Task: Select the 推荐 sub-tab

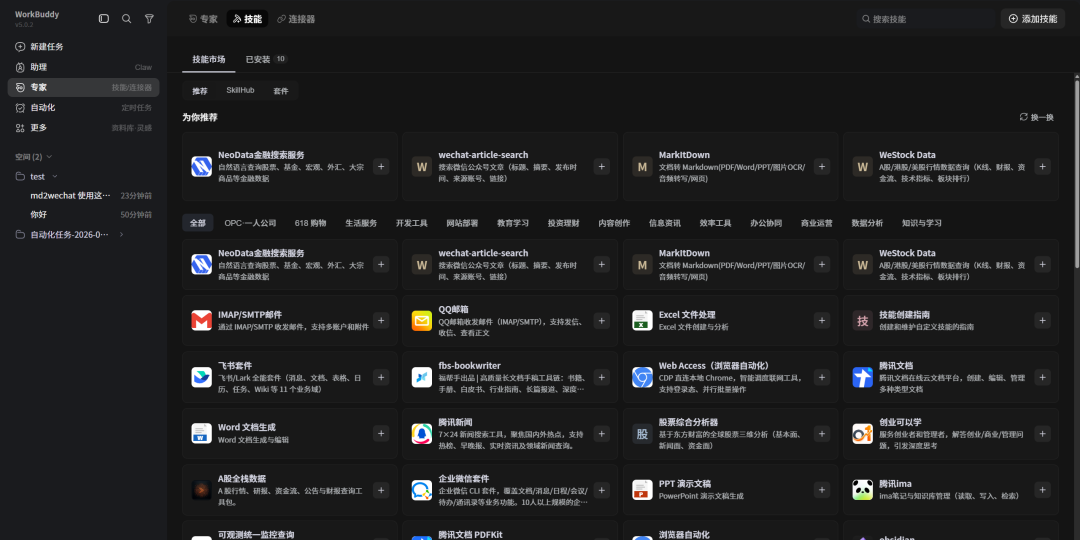Action: click(x=200, y=90)
